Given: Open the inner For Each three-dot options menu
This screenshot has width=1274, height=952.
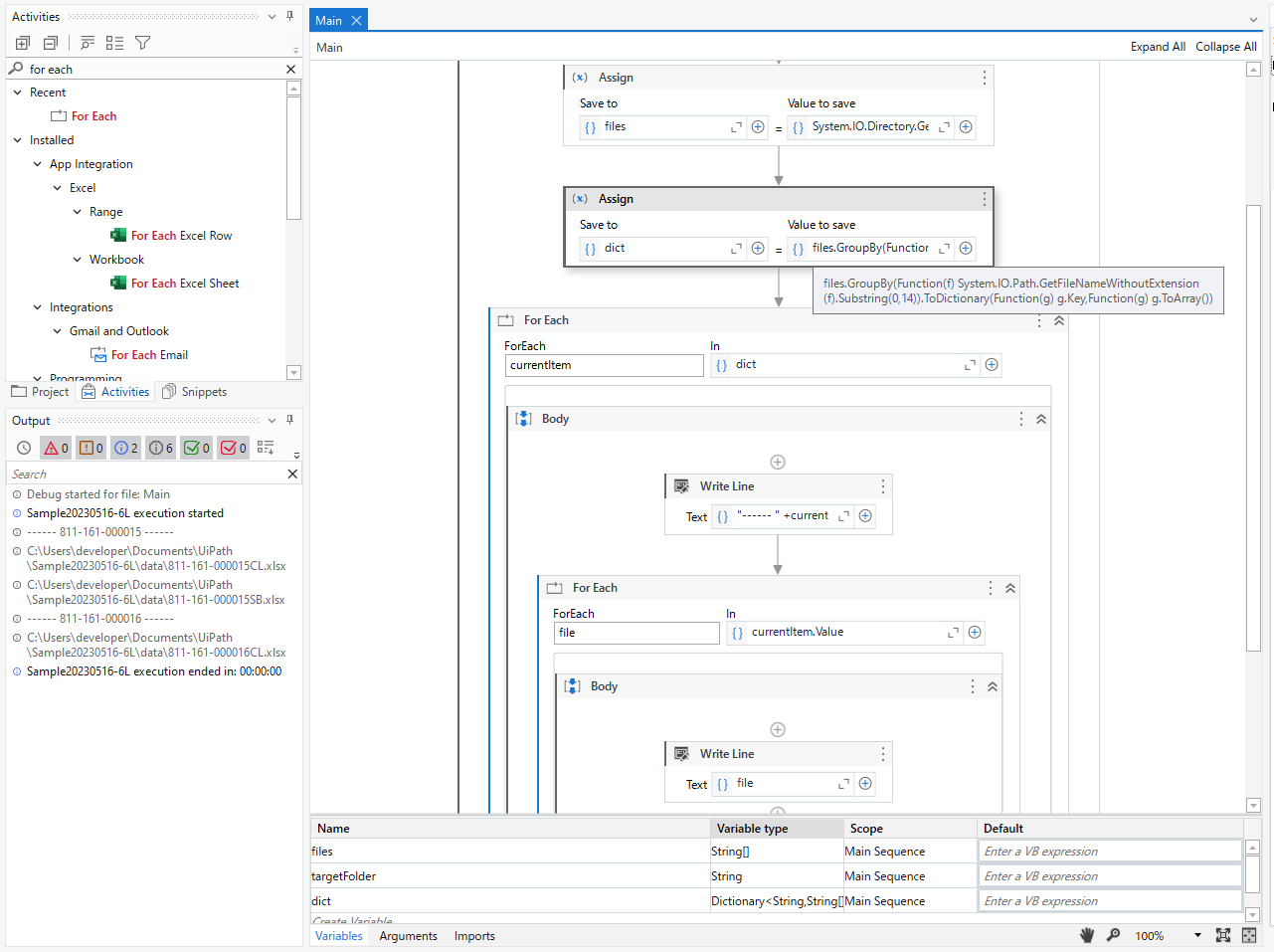Looking at the screenshot, I should point(991,588).
